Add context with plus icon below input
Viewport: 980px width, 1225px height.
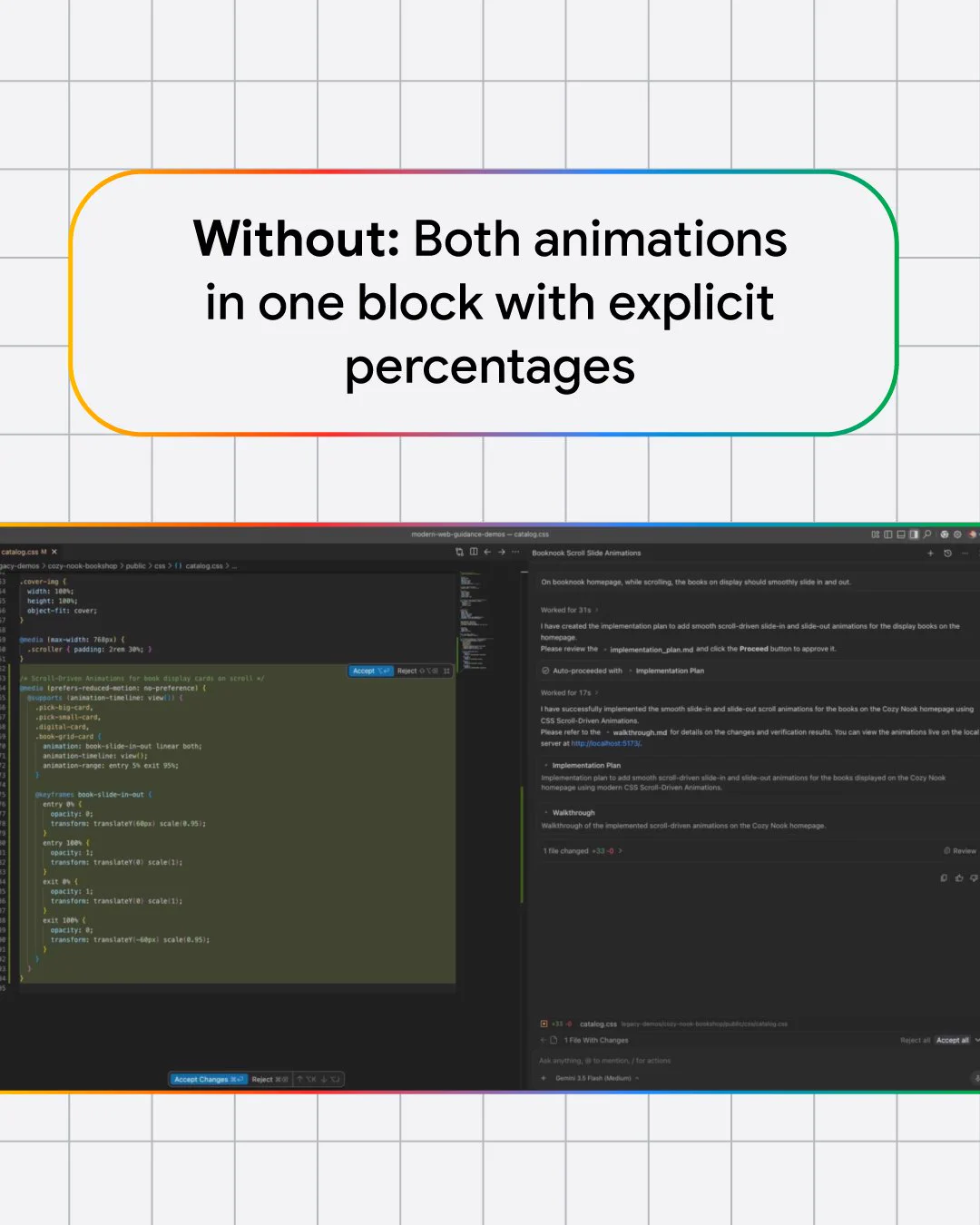[544, 1078]
